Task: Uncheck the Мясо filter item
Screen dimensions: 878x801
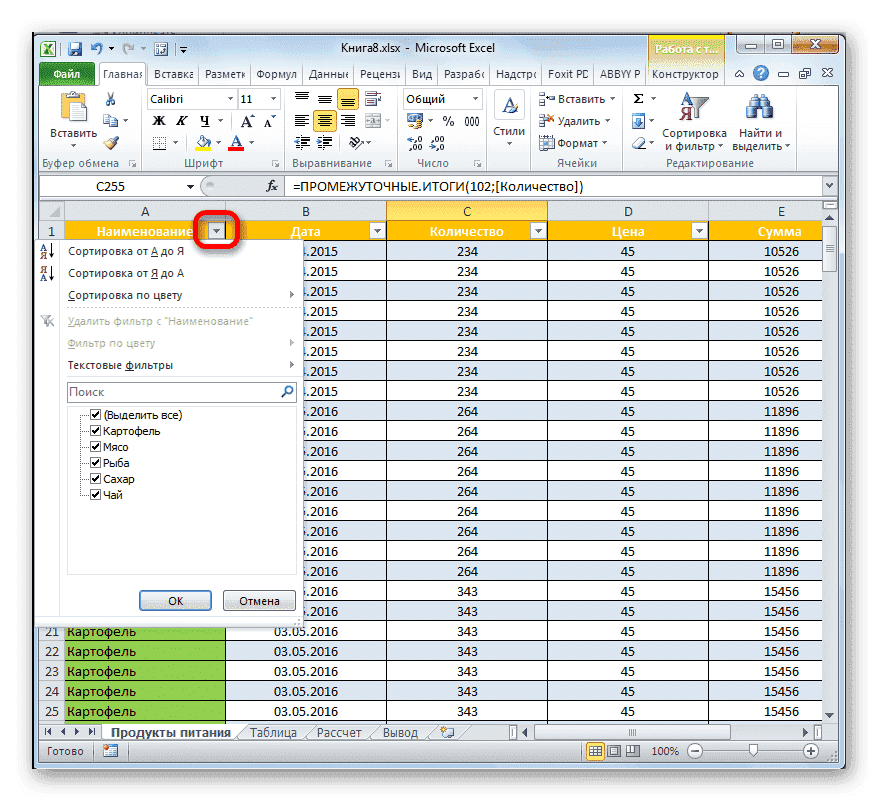Action: (95, 446)
